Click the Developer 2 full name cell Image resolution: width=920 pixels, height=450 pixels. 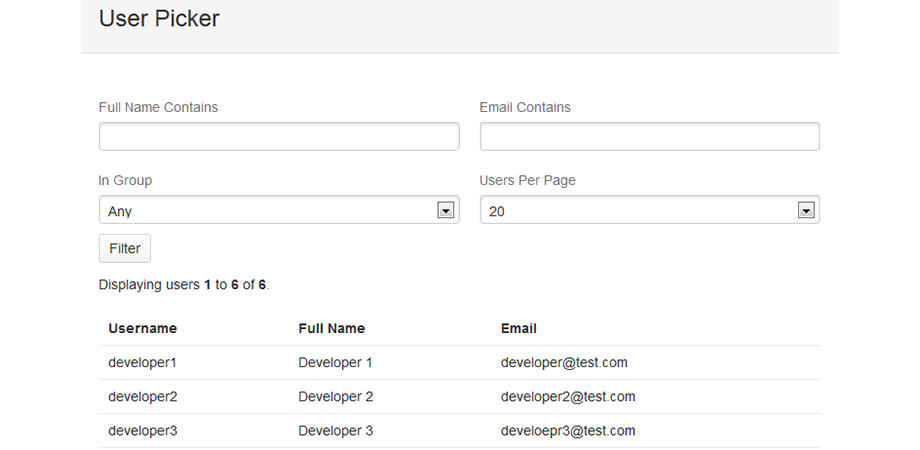click(x=335, y=397)
